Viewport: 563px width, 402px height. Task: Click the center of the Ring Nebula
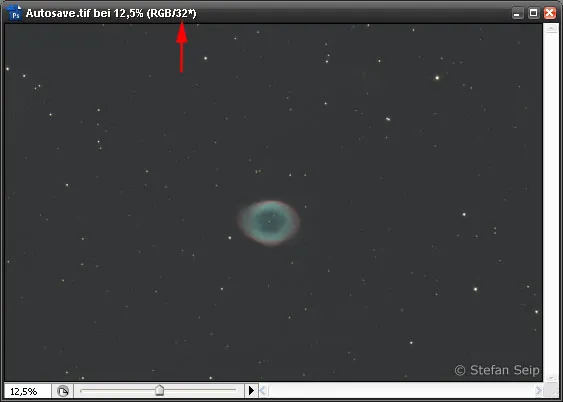coord(269,223)
